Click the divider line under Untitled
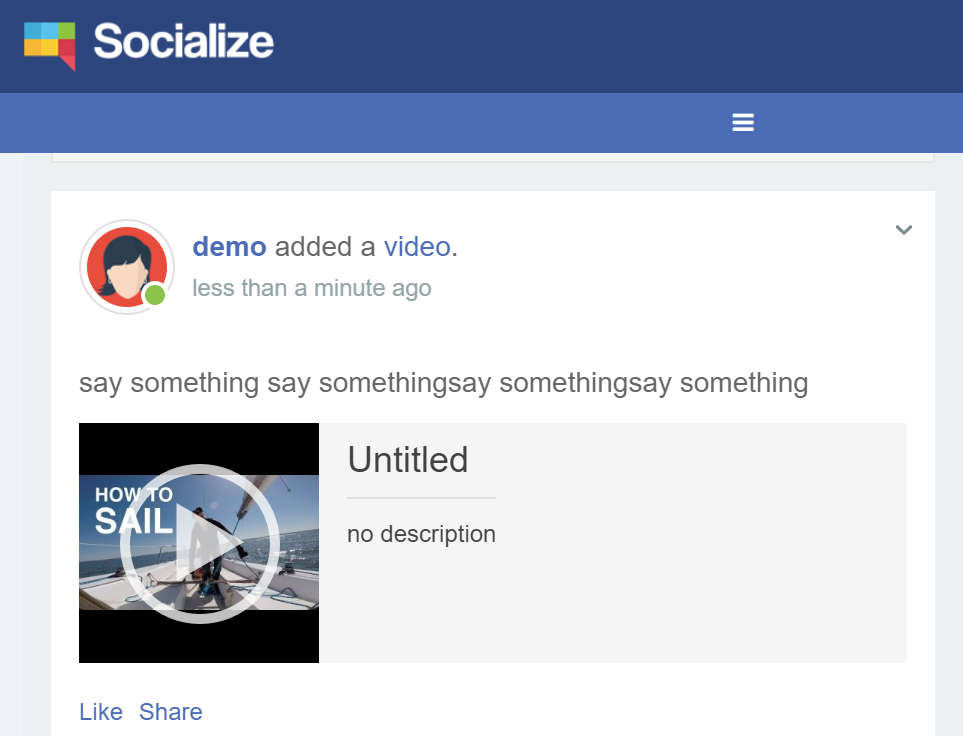The height and width of the screenshot is (736, 963). 421,497
